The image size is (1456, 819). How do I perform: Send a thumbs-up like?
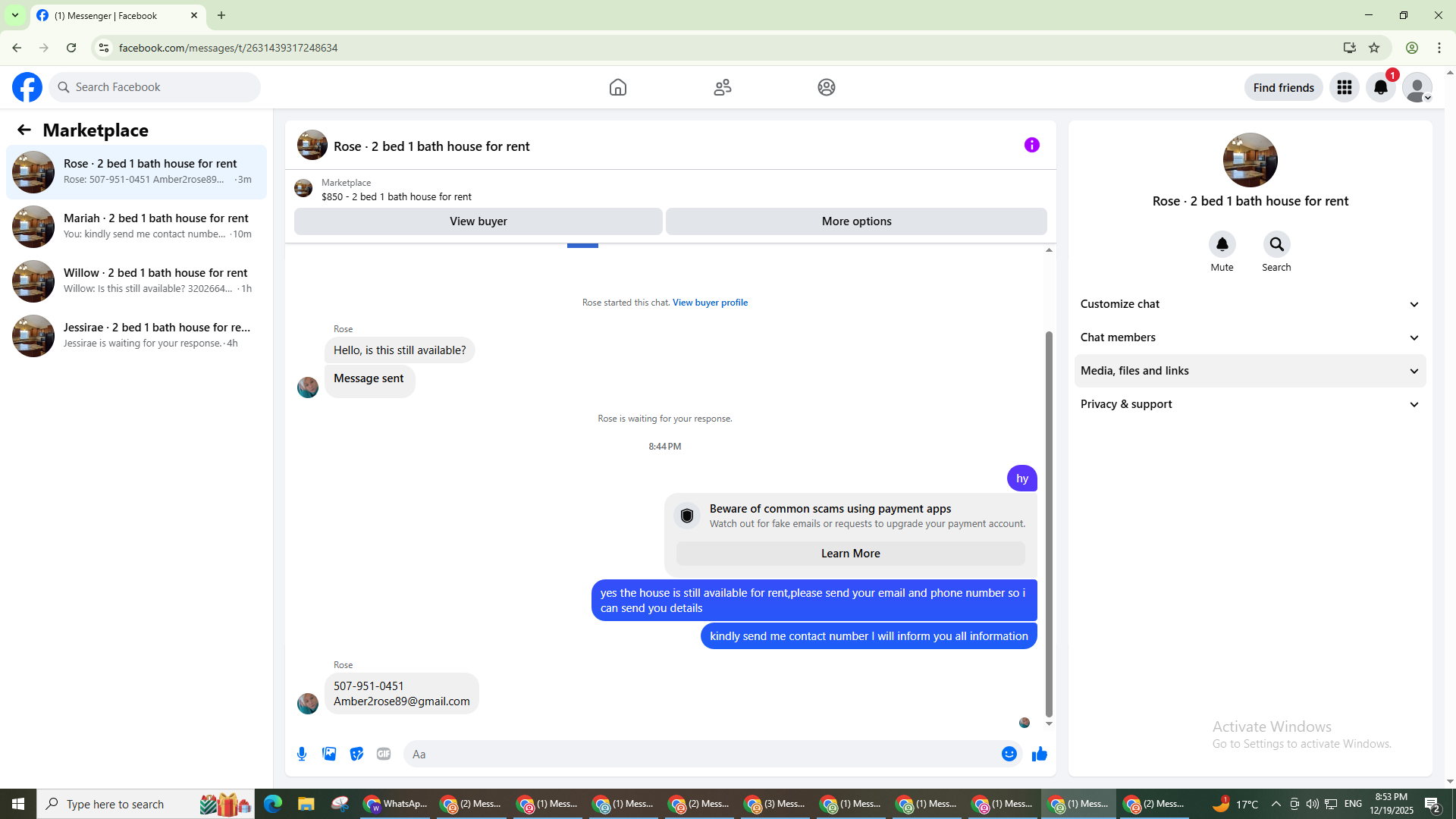point(1039,754)
